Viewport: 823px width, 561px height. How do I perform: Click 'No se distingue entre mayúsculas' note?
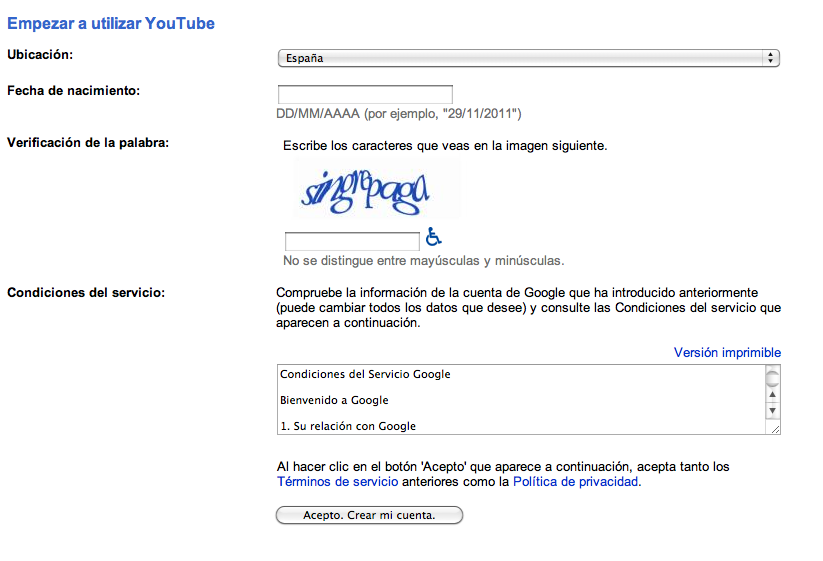[424, 261]
